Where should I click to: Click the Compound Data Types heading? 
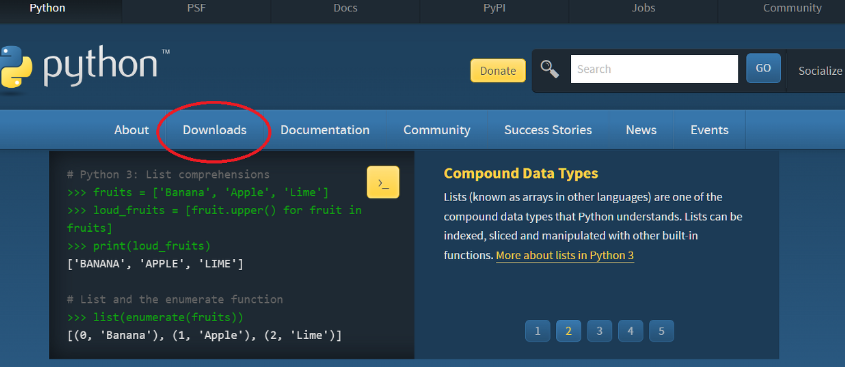pyautogui.click(x=521, y=174)
